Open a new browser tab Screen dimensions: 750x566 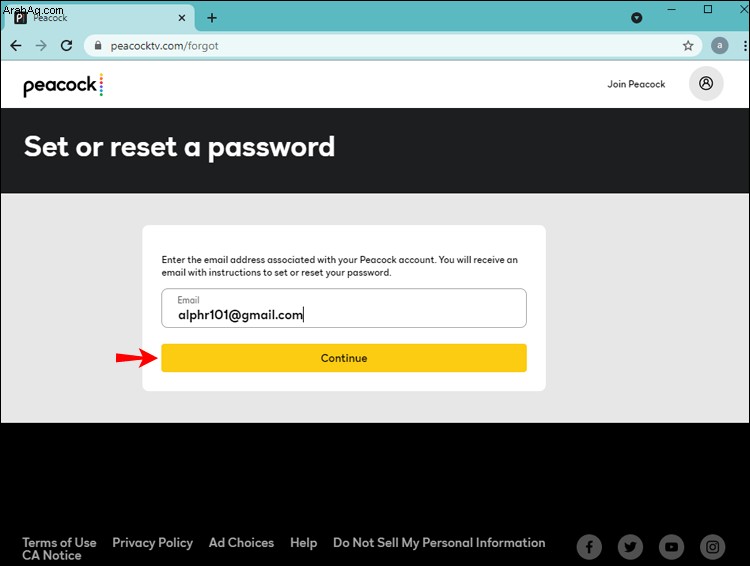212,18
